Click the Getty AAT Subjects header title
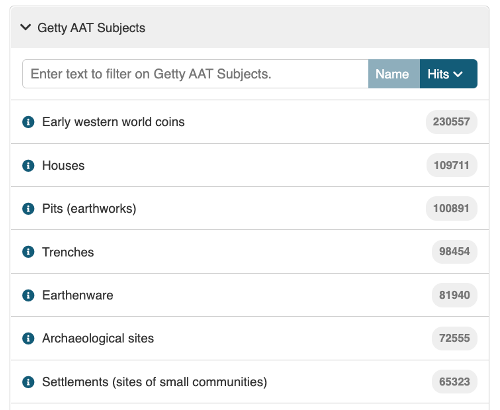500x410 pixels. point(91,28)
